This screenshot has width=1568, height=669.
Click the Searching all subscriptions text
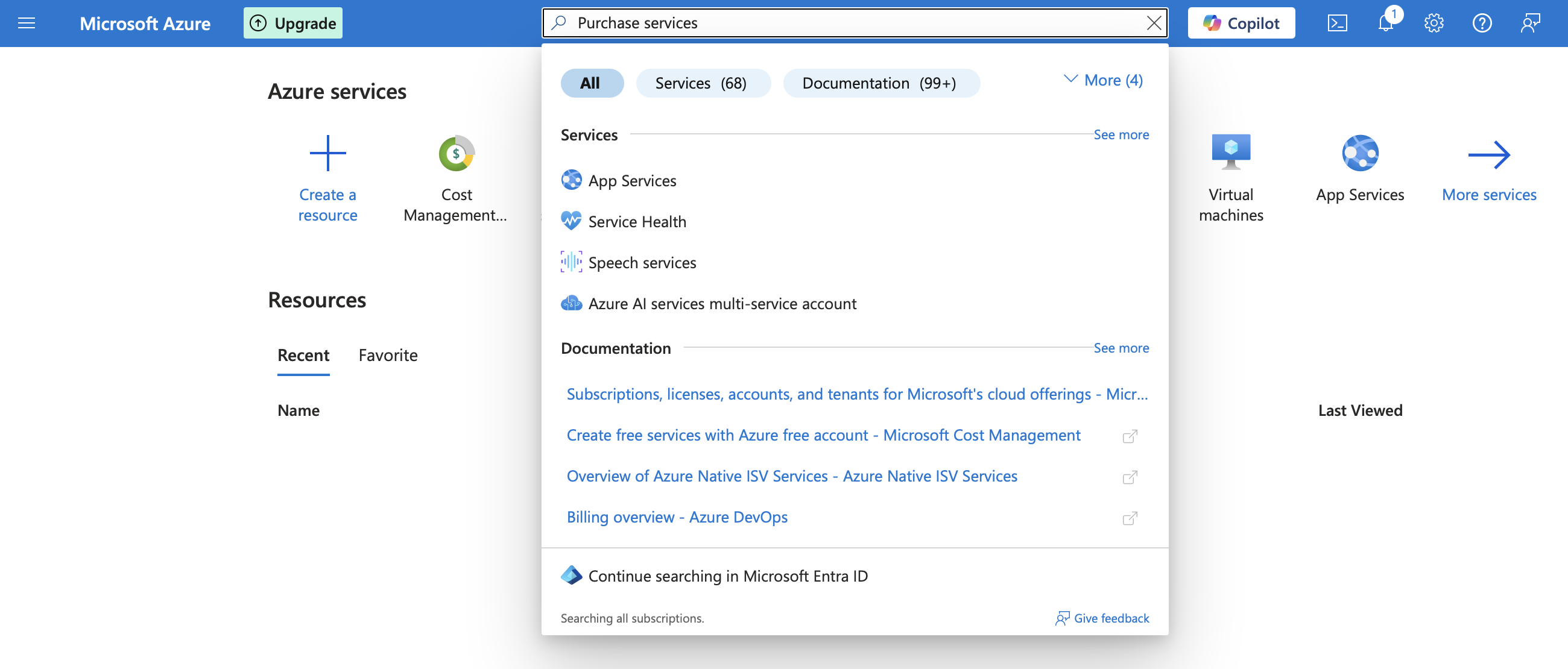pos(632,618)
